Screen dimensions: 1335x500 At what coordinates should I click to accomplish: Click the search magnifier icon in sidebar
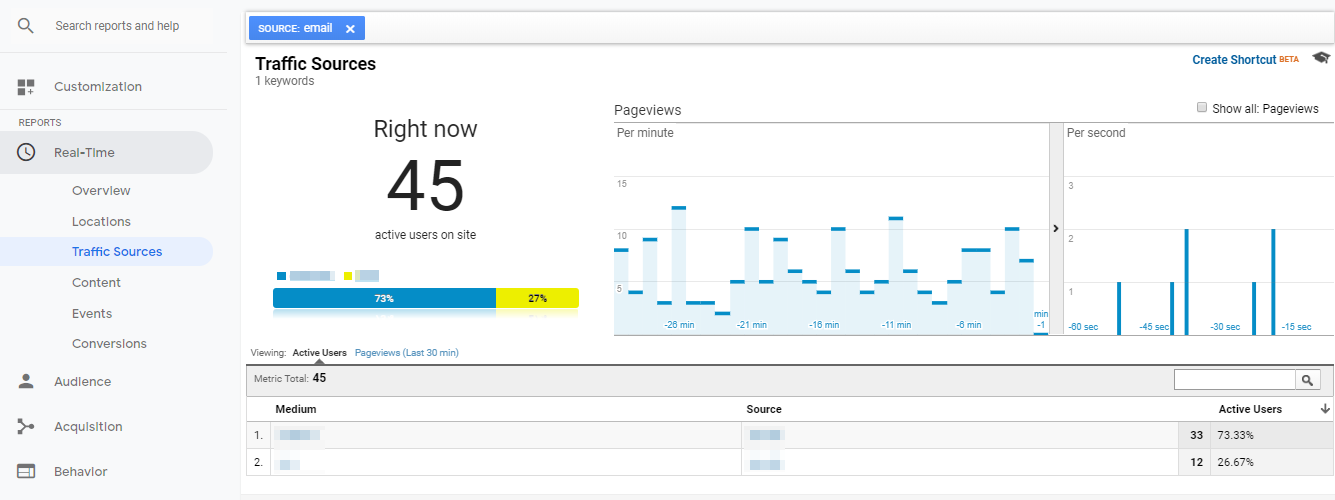26,25
